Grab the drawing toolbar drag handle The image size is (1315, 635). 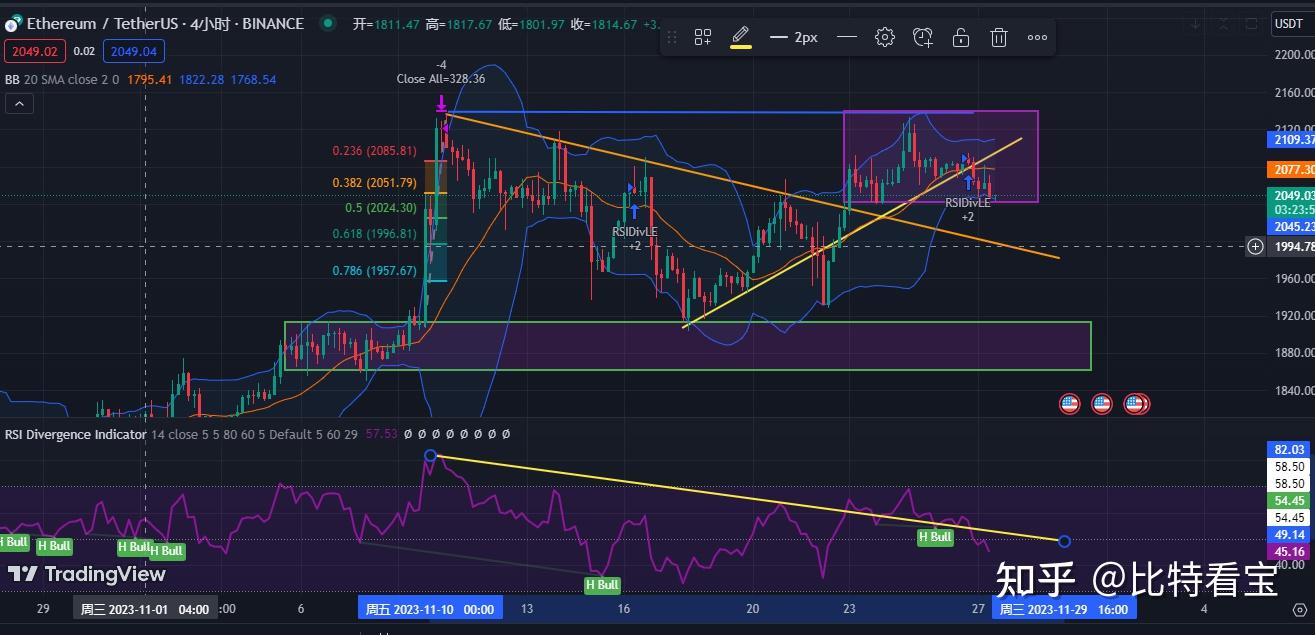(x=672, y=37)
